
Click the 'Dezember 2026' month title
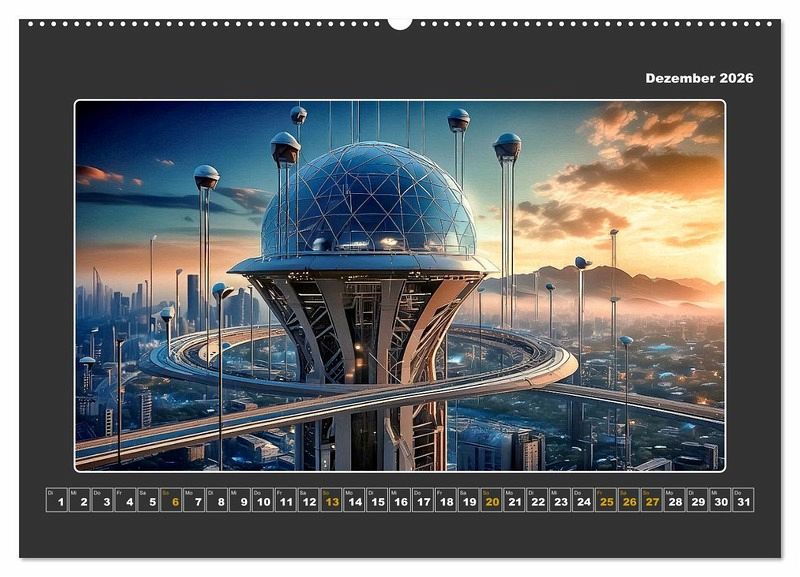(699, 78)
